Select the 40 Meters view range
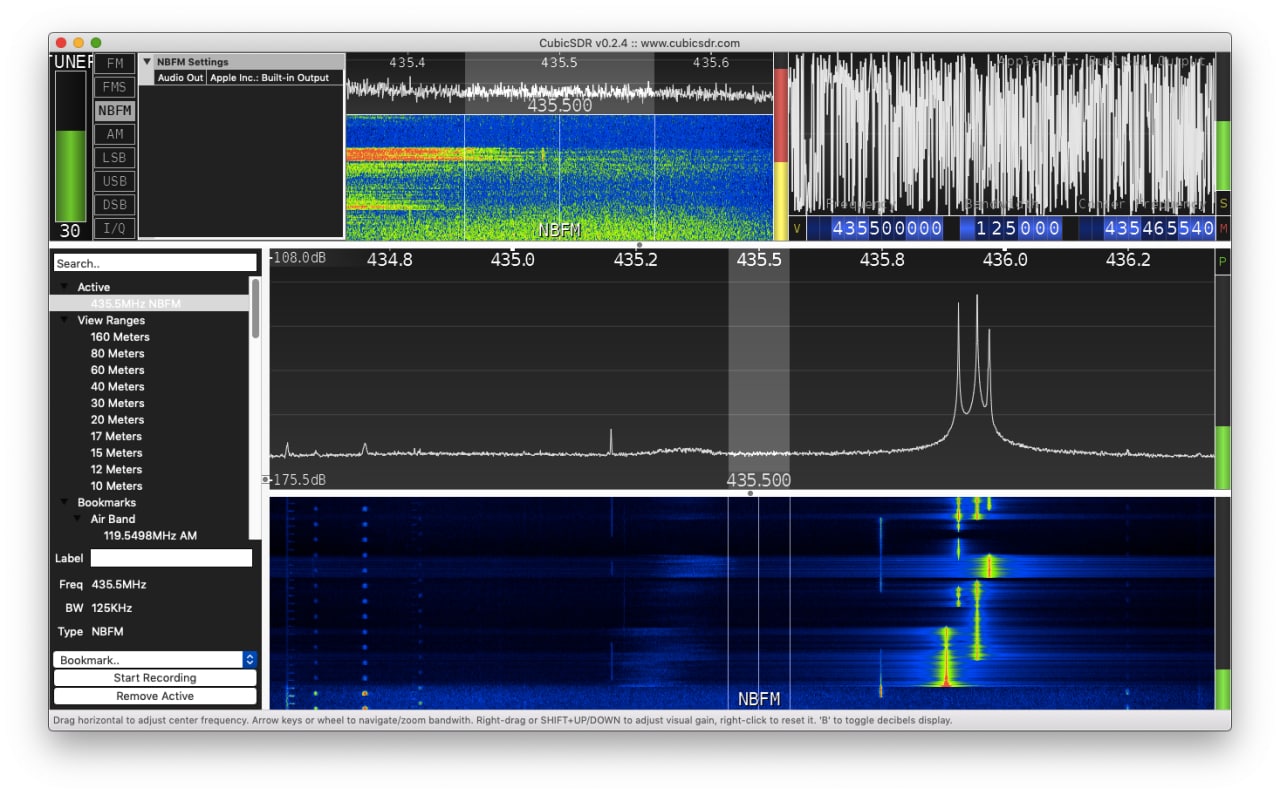The image size is (1280, 795). (x=117, y=387)
